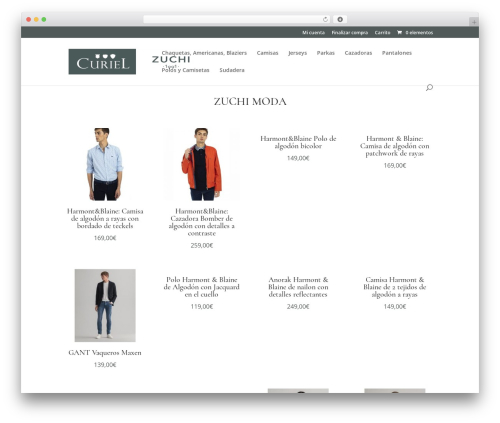Open Camisa de 2 tejidos product
The image size is (500, 423).
(395, 287)
